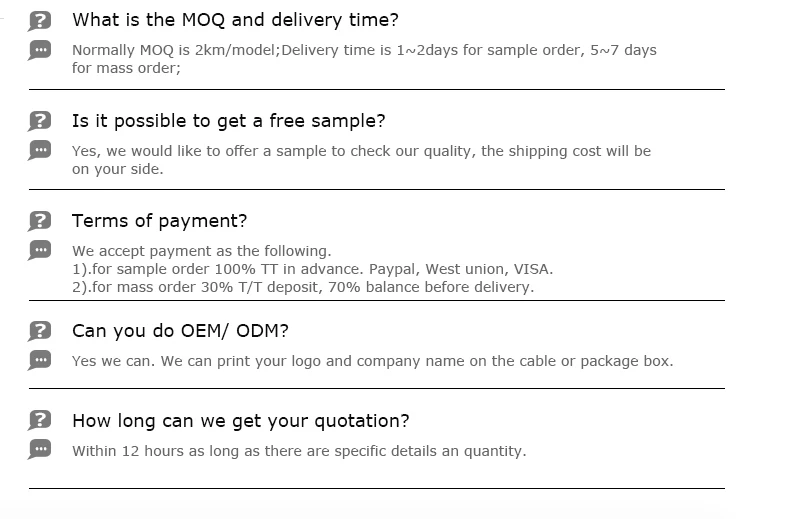This screenshot has width=807, height=519.
Task: Click speech bubble icon beside OEM answer
Action: tap(40, 360)
